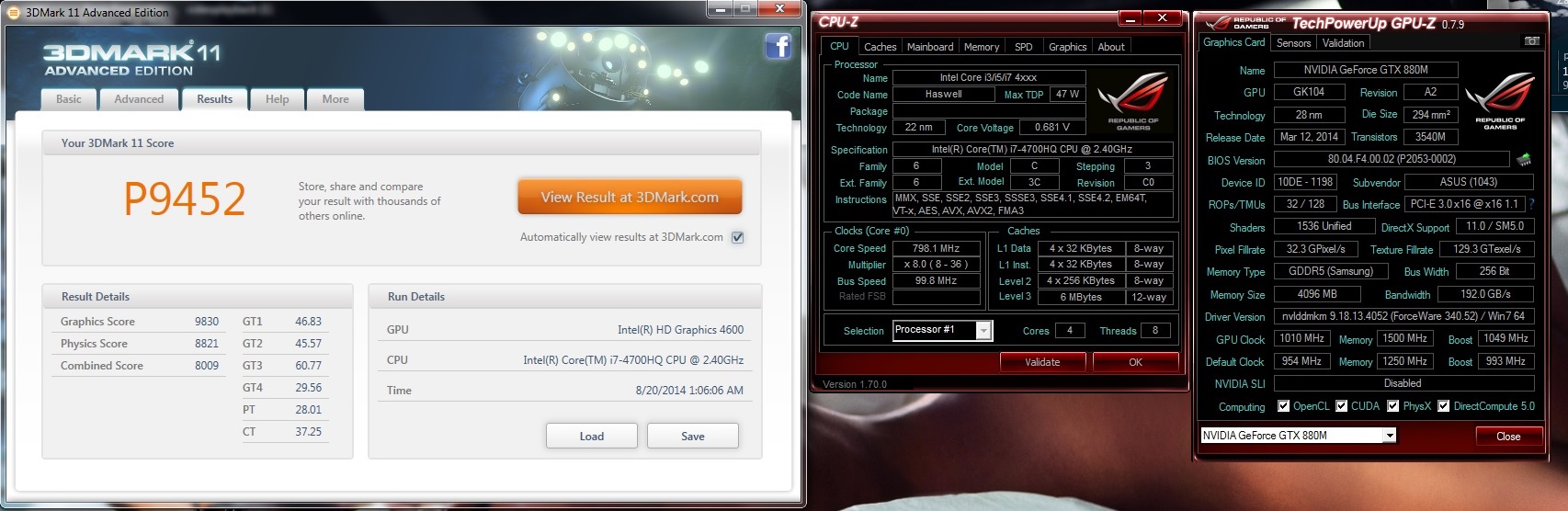
Task: Switch to the Mainboard tab in CPU-Z
Action: 930,47
